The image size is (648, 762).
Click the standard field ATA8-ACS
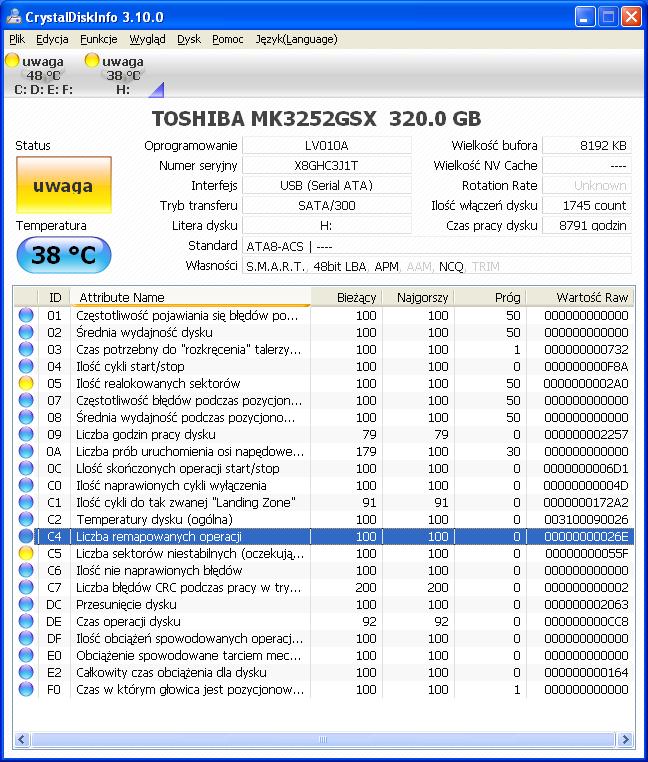coord(437,246)
